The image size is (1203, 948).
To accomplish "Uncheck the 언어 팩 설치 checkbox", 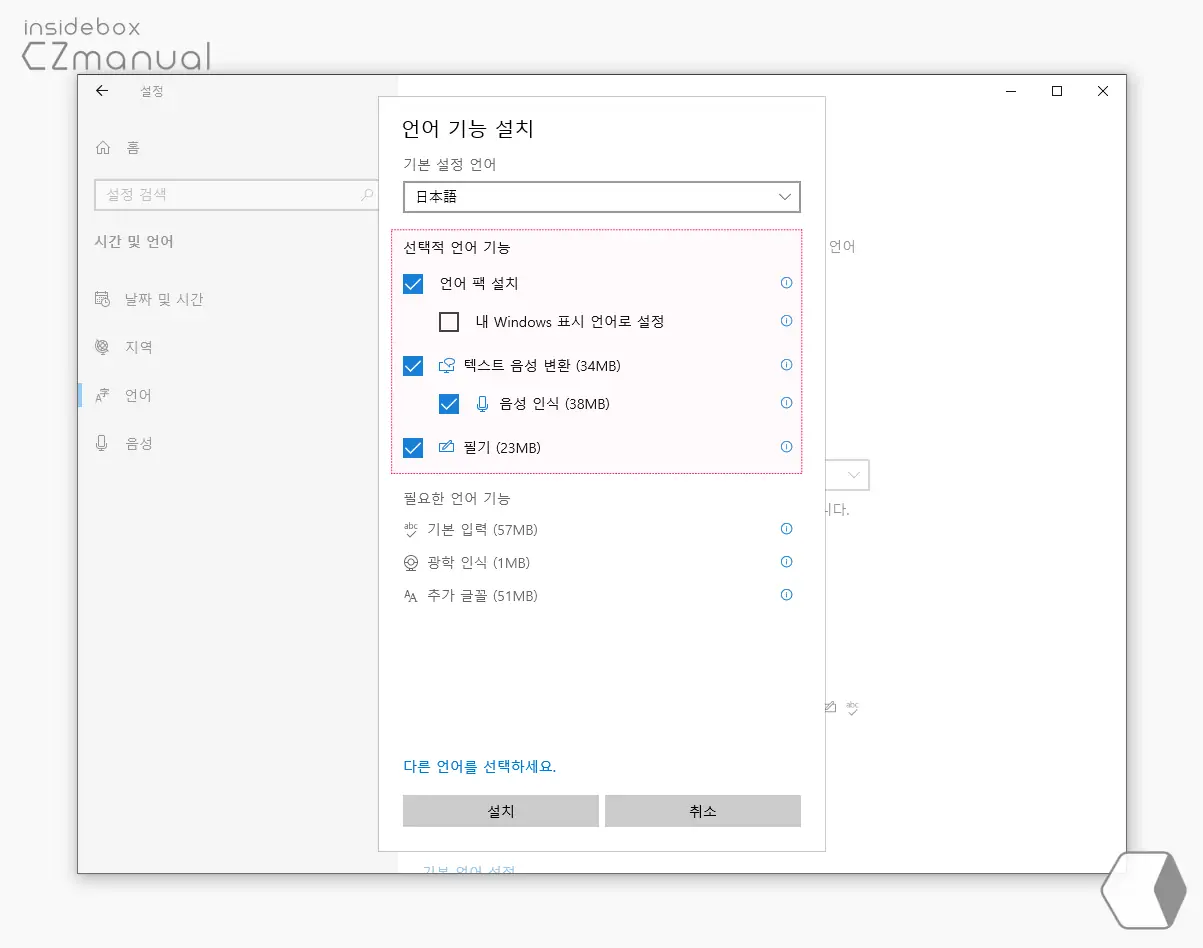I will (x=413, y=283).
